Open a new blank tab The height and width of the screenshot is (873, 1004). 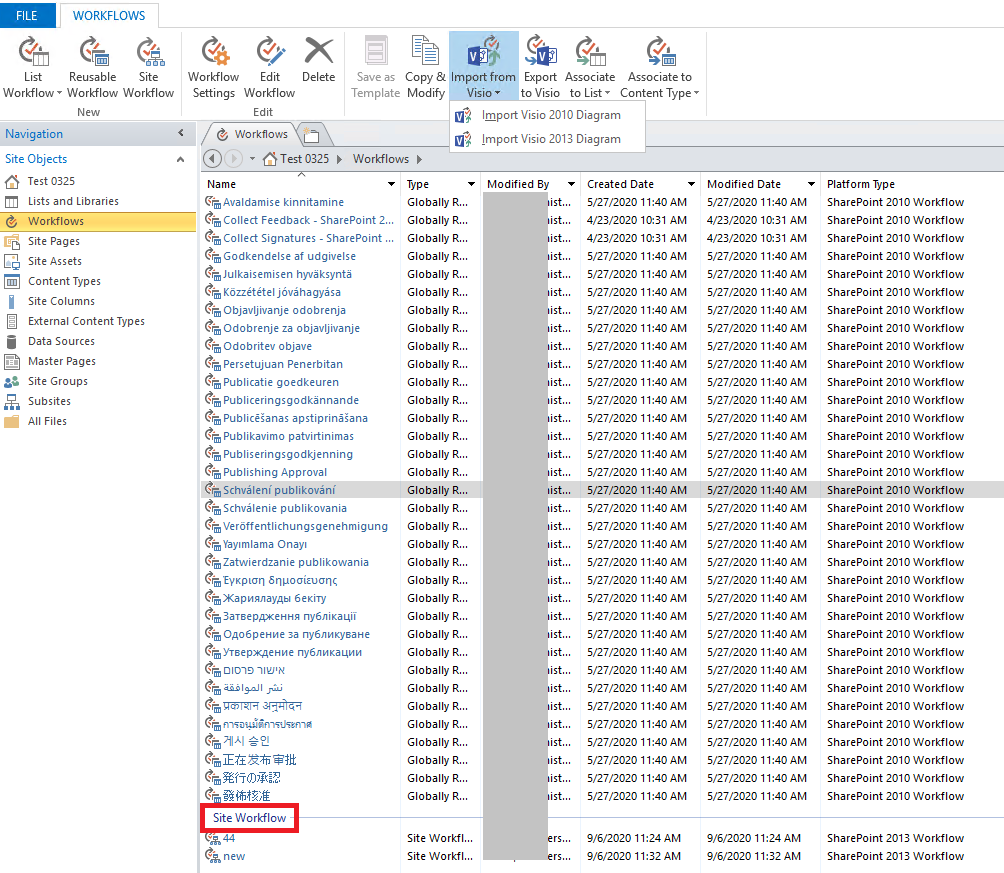pyautogui.click(x=312, y=135)
